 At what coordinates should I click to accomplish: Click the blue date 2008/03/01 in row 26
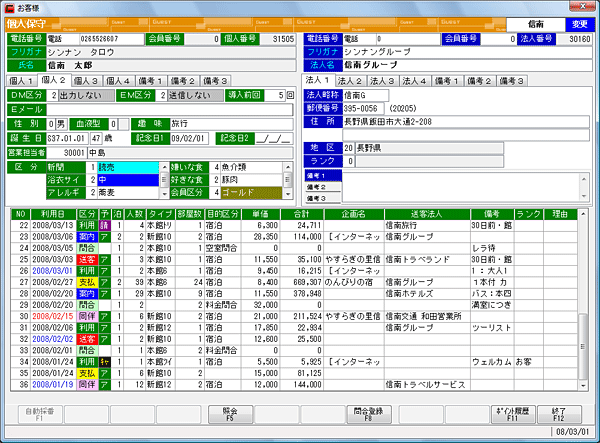point(52,271)
